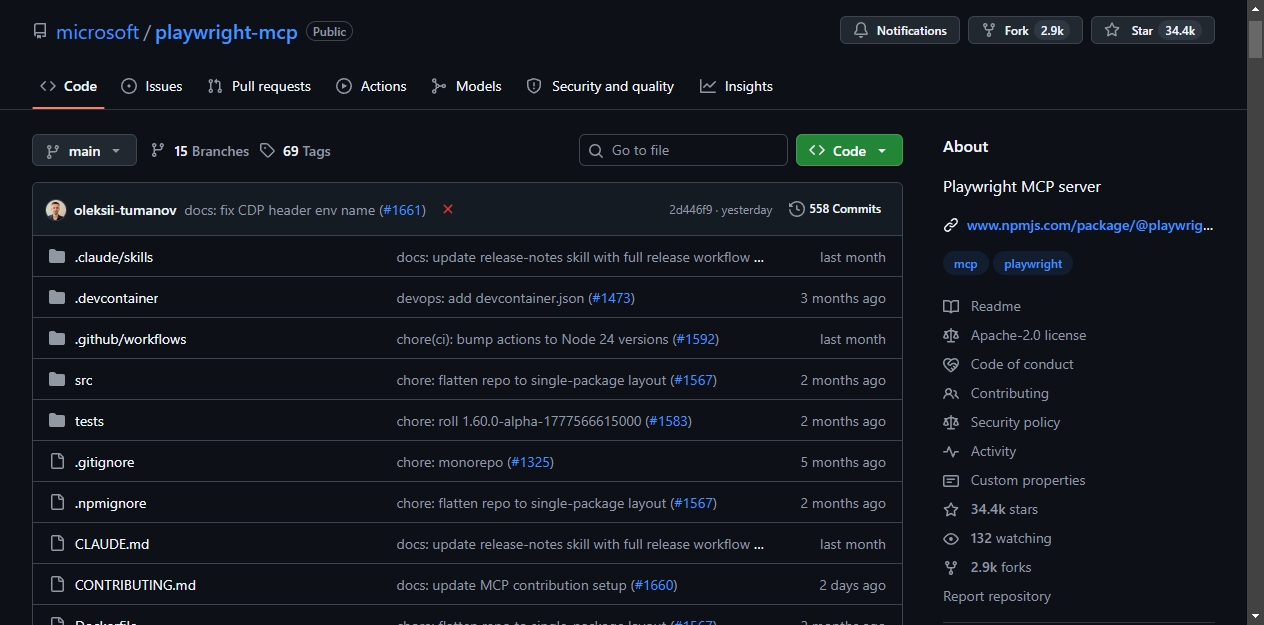Open the Pull requests tab
The height and width of the screenshot is (625, 1264).
(x=259, y=86)
